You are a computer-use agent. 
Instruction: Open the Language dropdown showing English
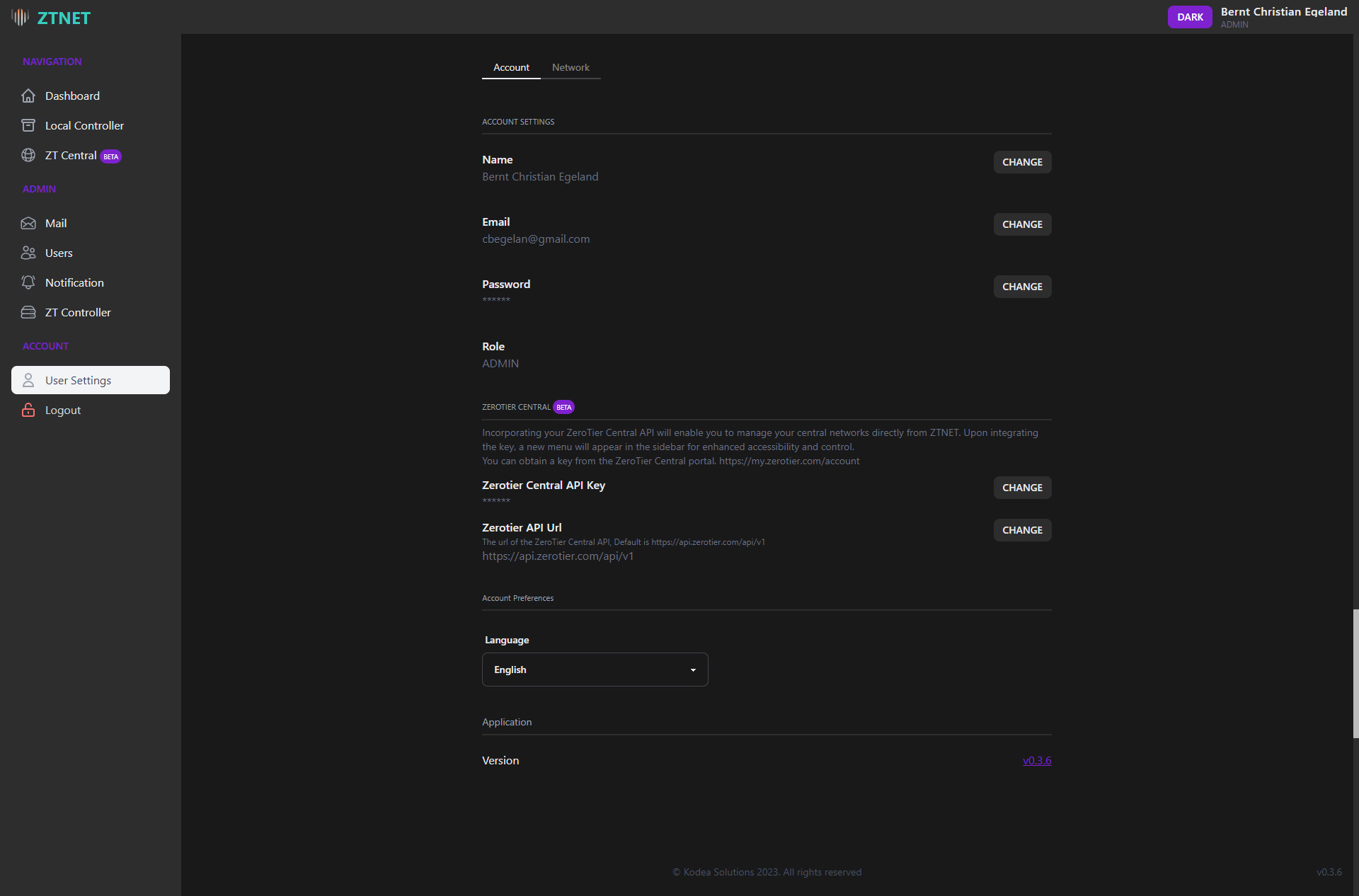(x=595, y=670)
